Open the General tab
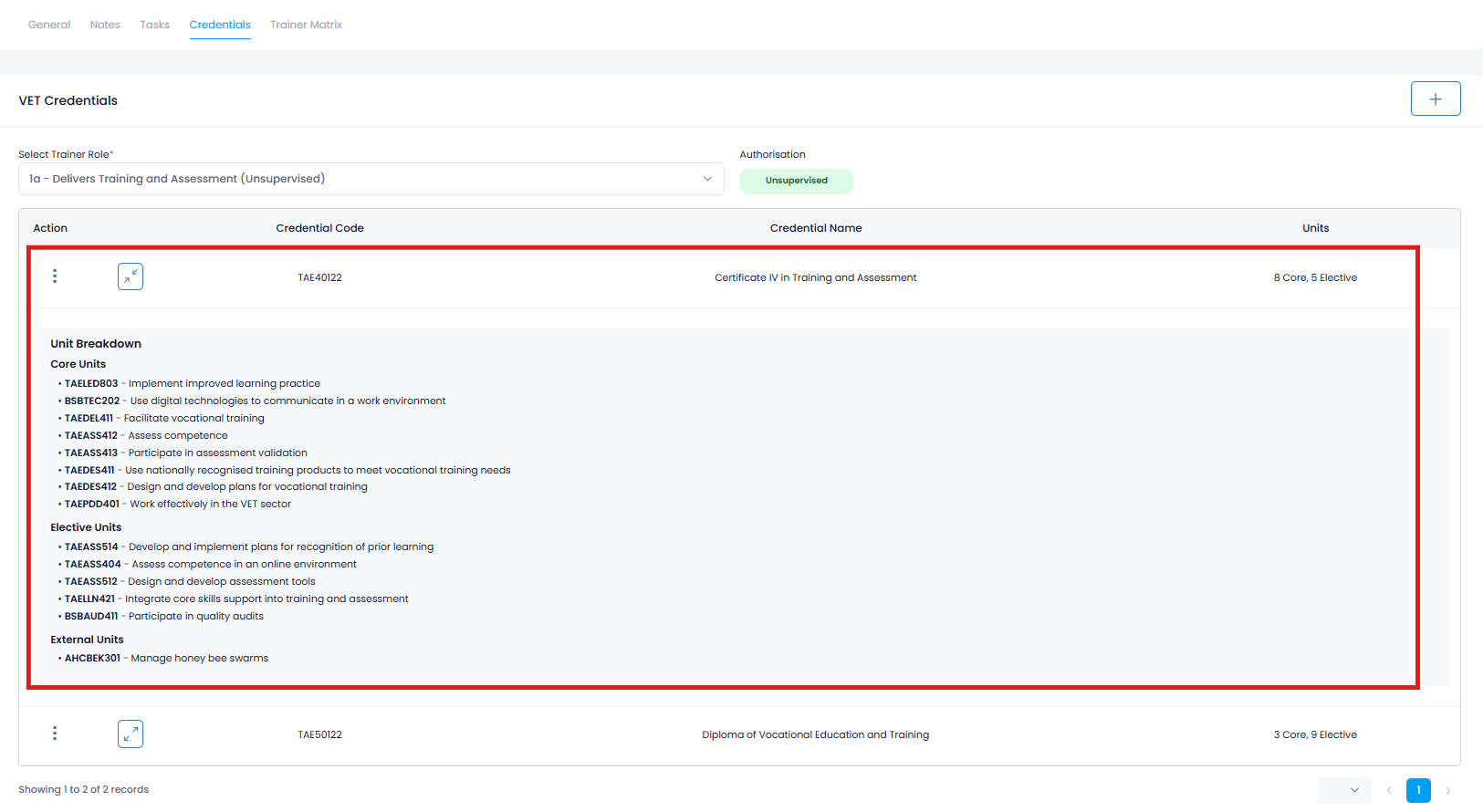 [x=49, y=25]
